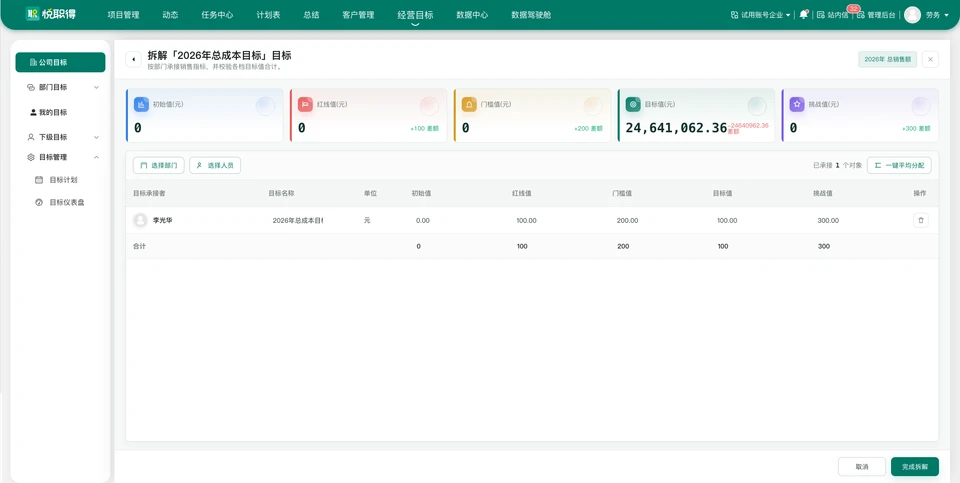Click 目标承接者 column header
This screenshot has width=960, height=483.
click(x=149, y=193)
